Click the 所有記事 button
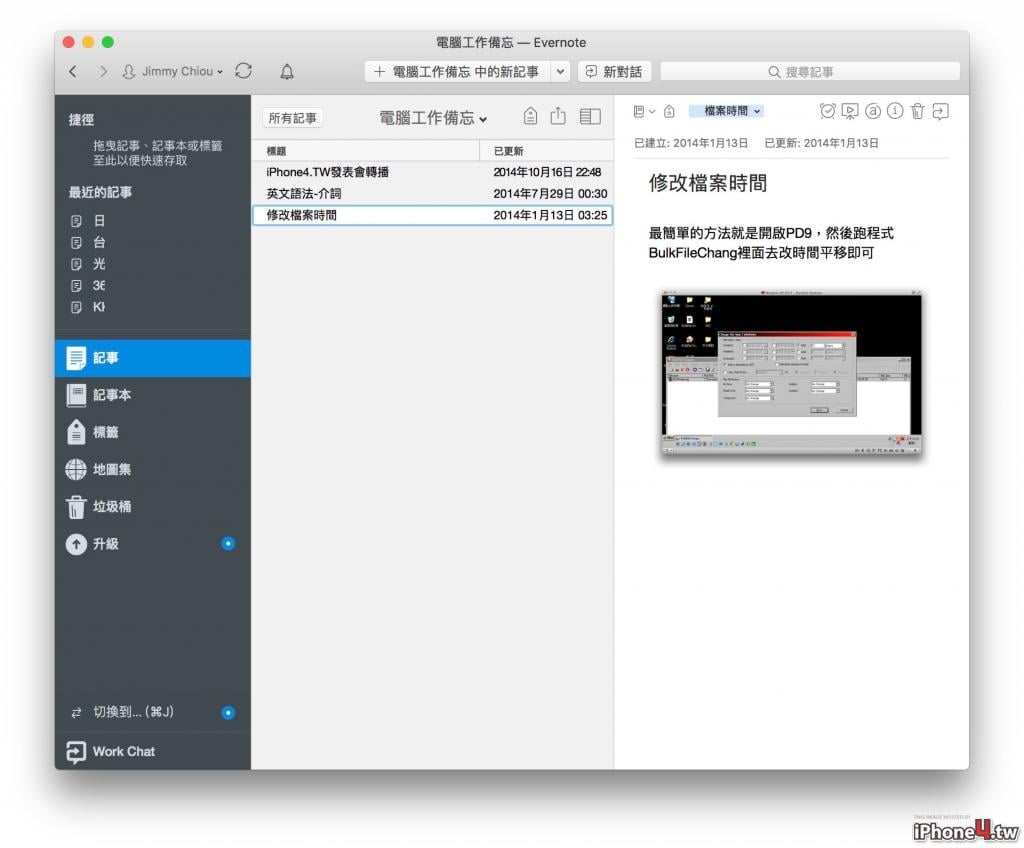The width and height of the screenshot is (1024, 848). (x=293, y=118)
